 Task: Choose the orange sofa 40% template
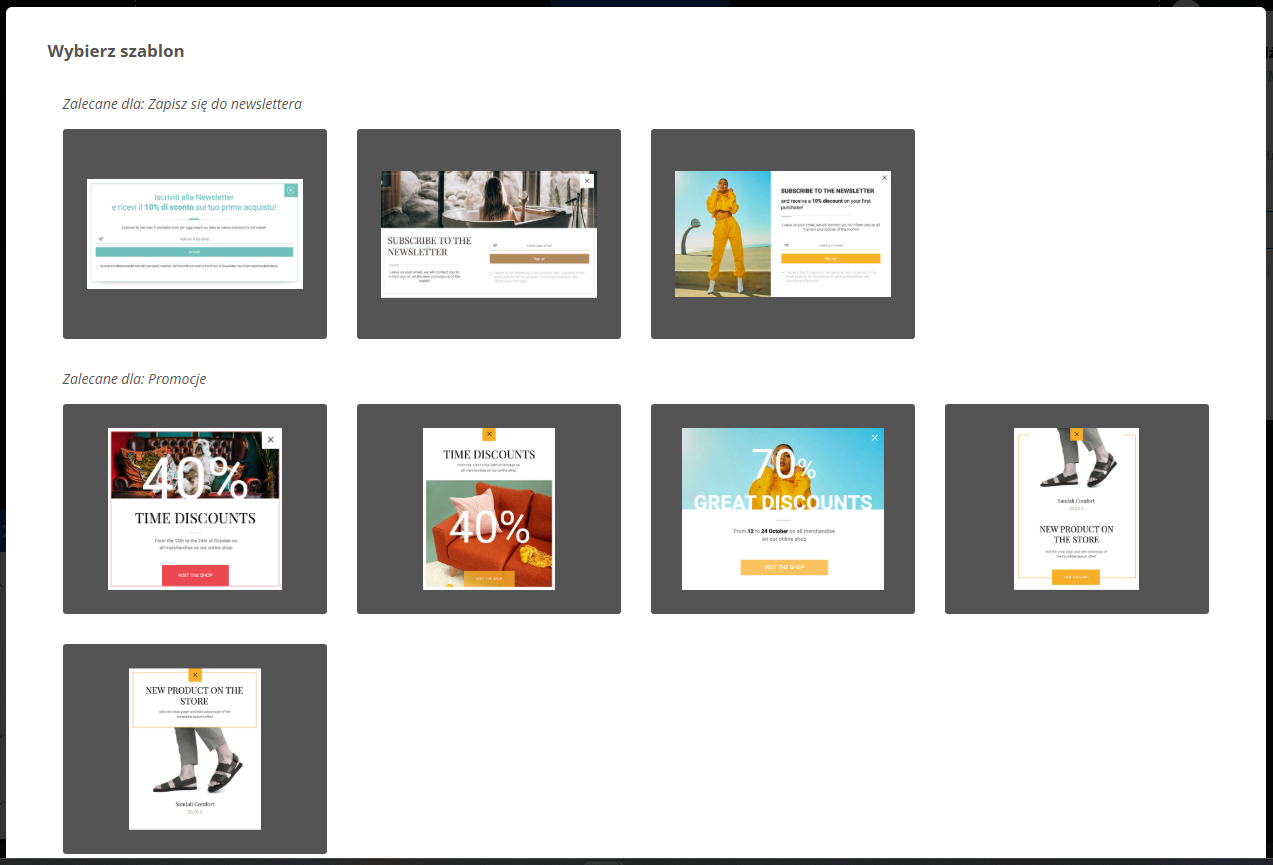click(489, 509)
